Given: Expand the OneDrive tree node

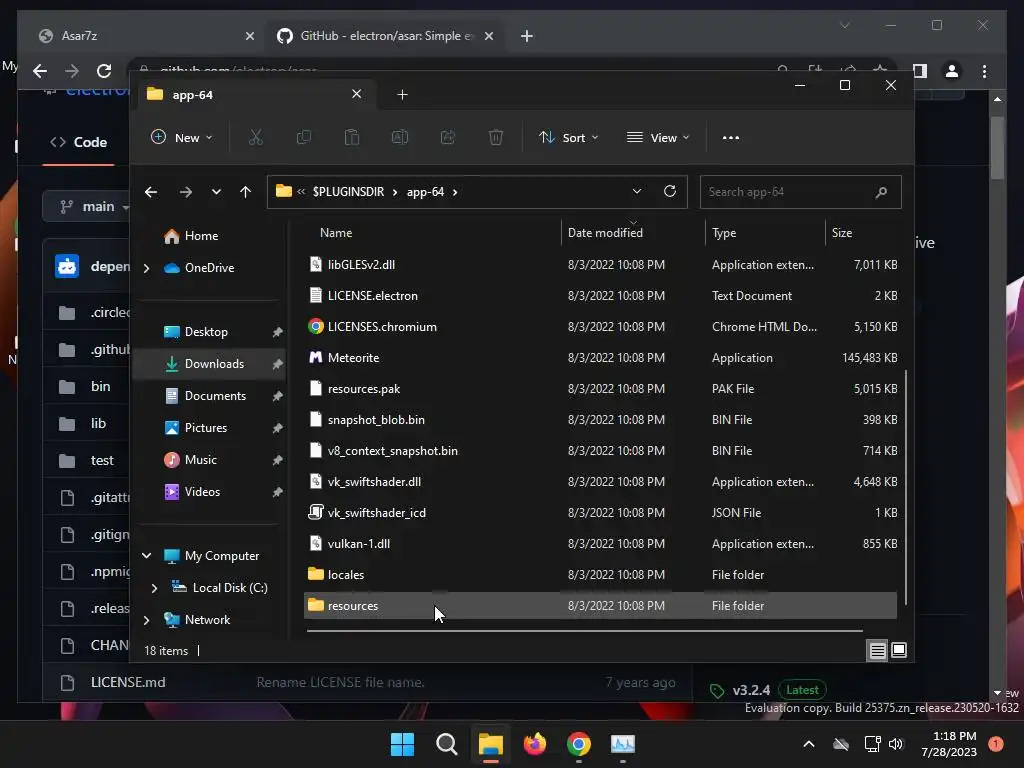Looking at the screenshot, I should click(x=147, y=268).
